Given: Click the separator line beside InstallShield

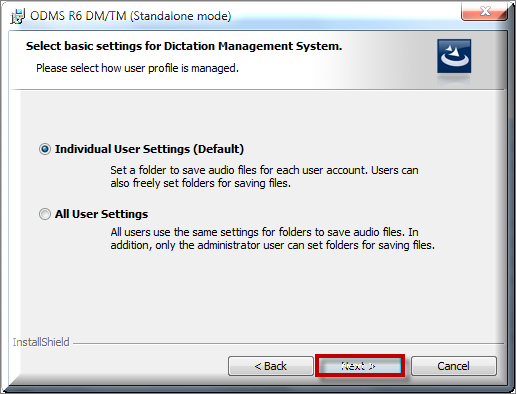Looking at the screenshot, I should [x=288, y=343].
